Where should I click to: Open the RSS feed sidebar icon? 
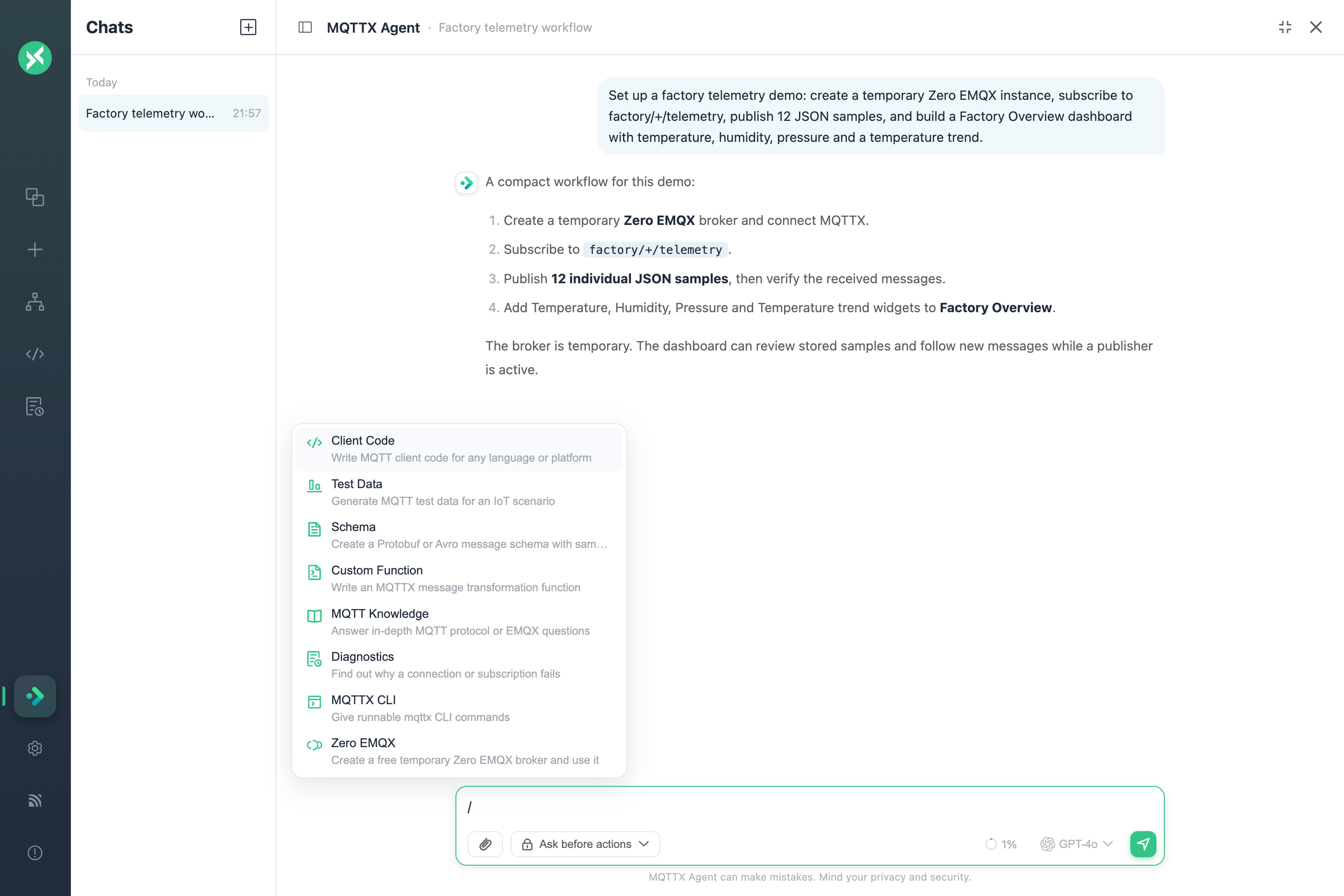[35, 801]
